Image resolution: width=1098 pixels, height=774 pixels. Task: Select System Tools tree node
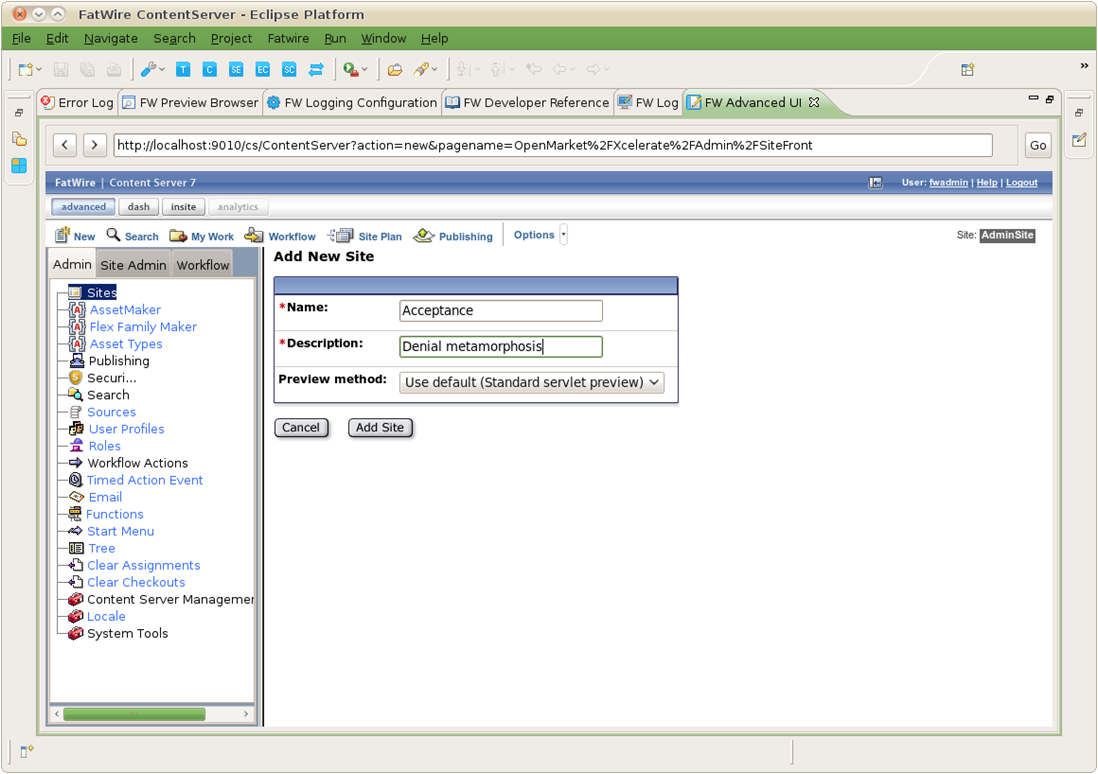[127, 633]
